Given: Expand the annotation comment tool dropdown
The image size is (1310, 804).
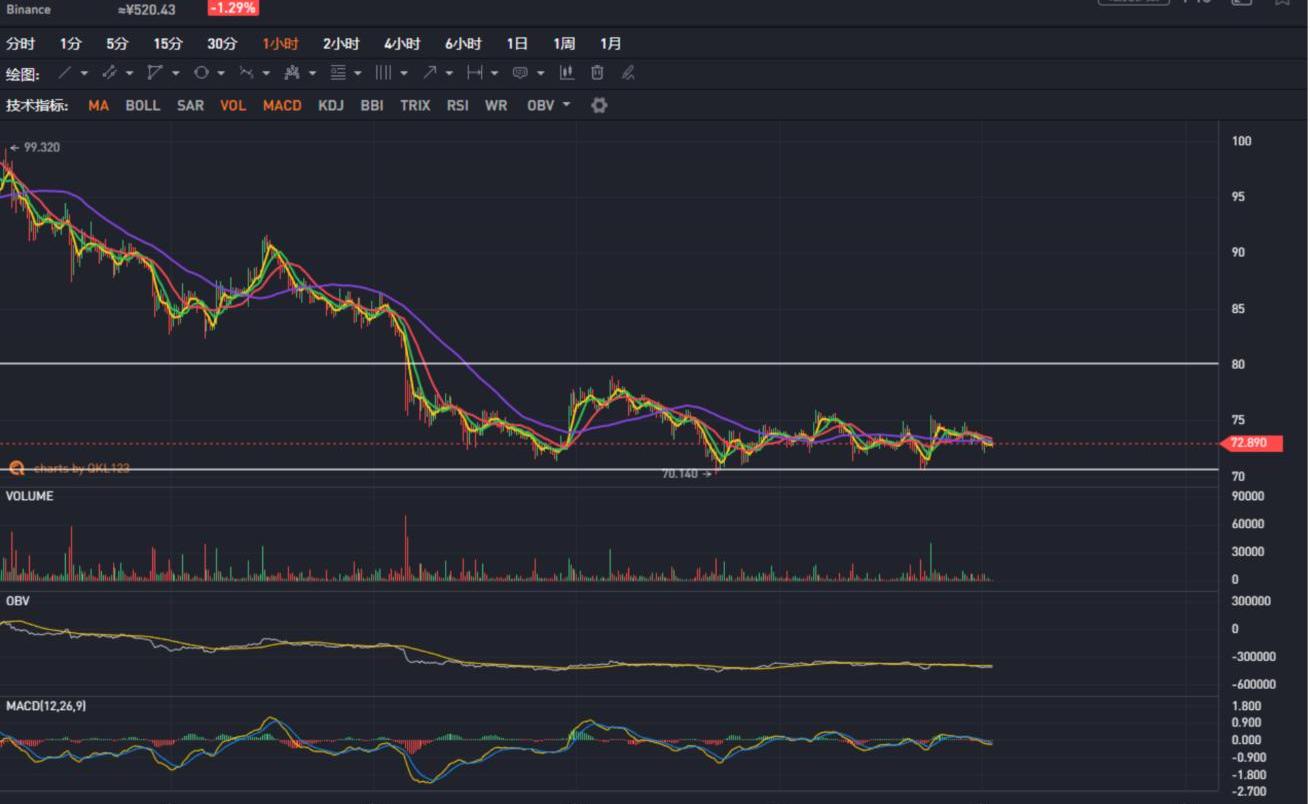Looking at the screenshot, I should (540, 73).
